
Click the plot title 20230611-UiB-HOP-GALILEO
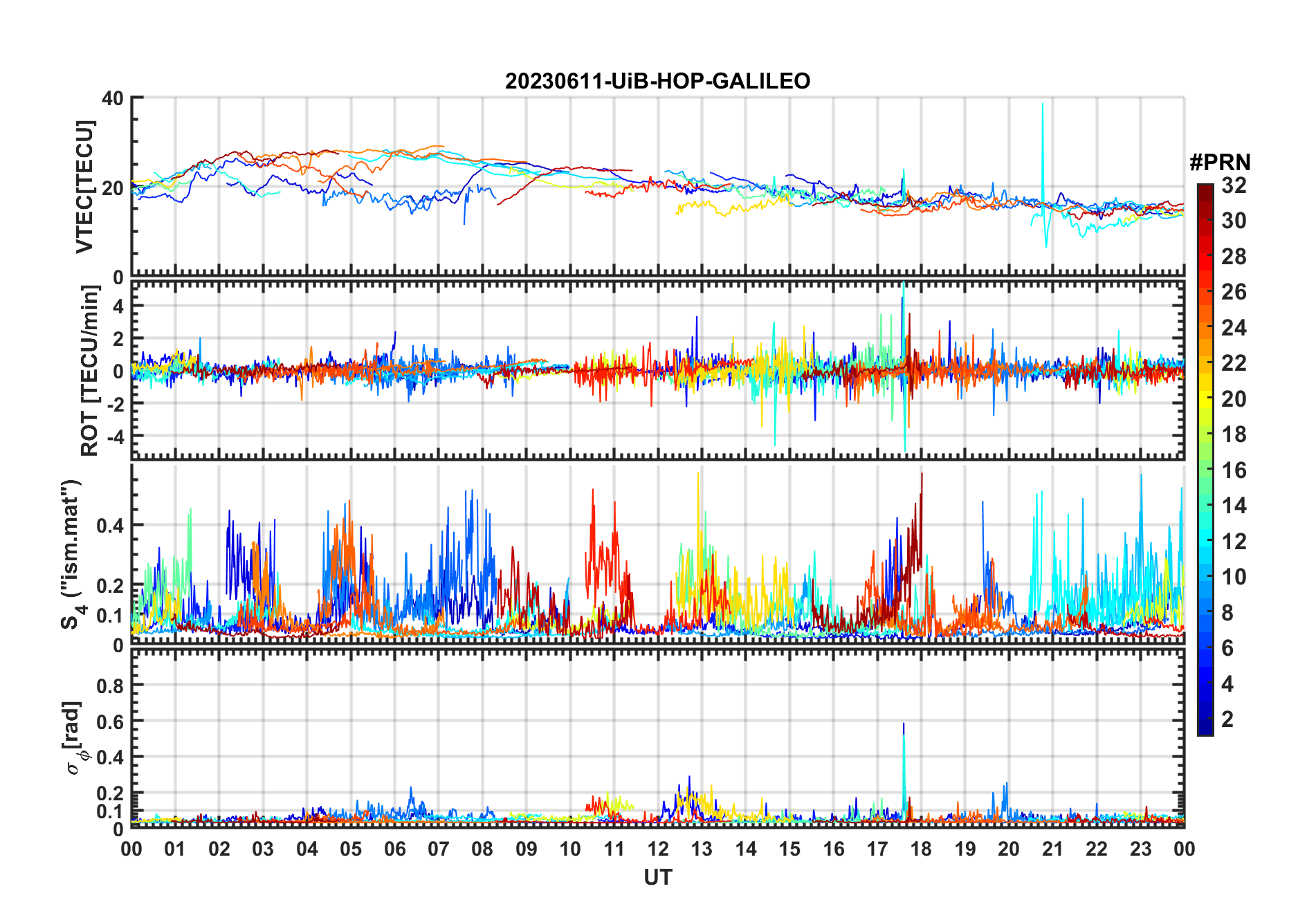pyautogui.click(x=657, y=82)
